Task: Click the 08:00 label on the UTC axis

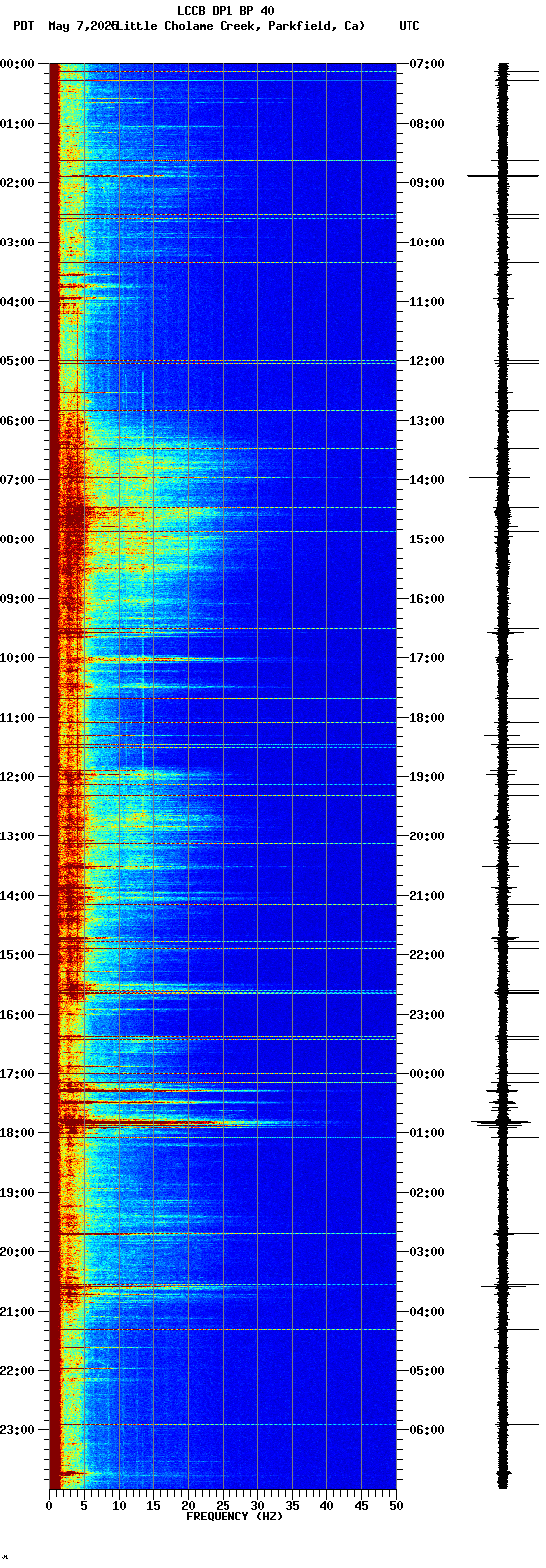Action: [x=426, y=124]
